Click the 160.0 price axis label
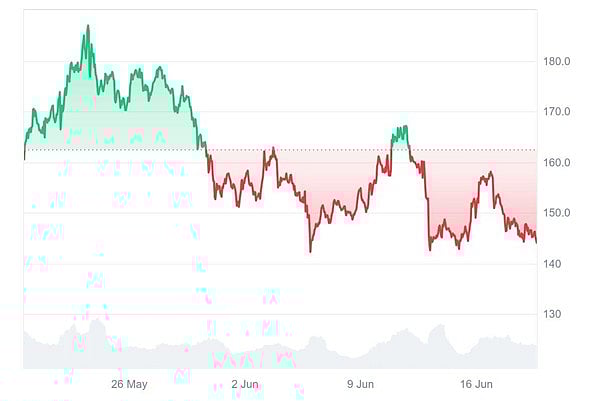Image resolution: width=602 pixels, height=401 pixels. 557,162
